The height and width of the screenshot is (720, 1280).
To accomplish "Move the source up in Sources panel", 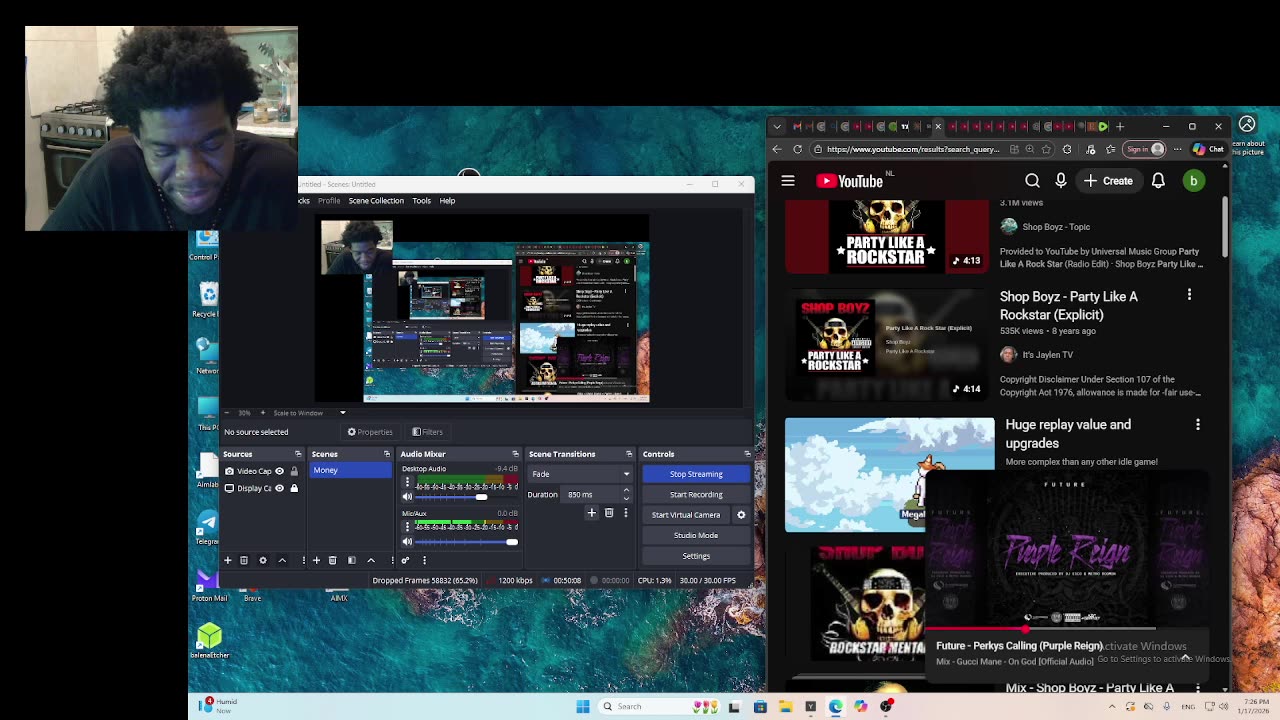I will tap(282, 560).
